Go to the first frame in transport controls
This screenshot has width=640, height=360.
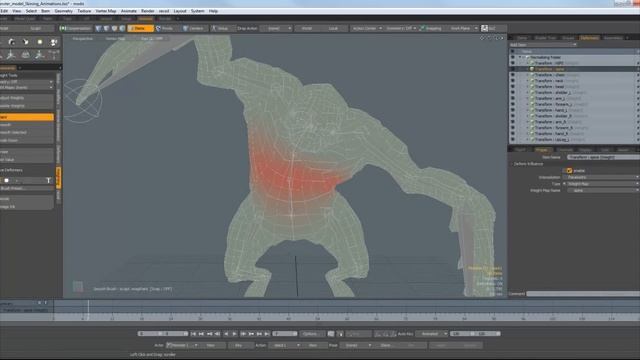(193, 334)
